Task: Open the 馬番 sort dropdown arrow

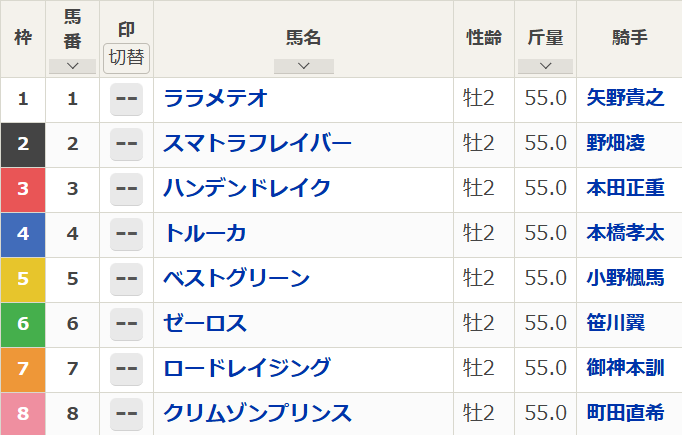Action: (72, 66)
